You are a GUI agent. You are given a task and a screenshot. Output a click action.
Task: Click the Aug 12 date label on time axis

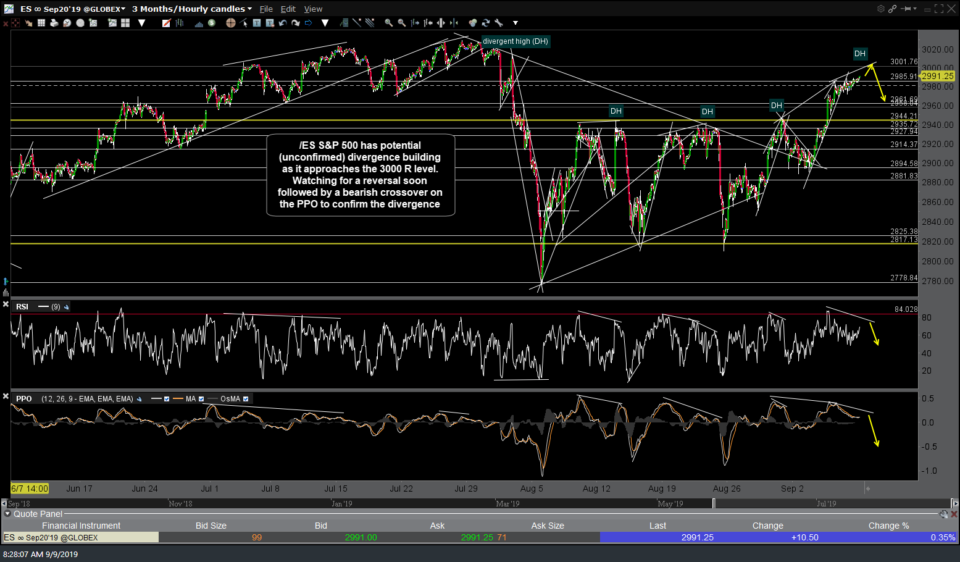tap(596, 489)
